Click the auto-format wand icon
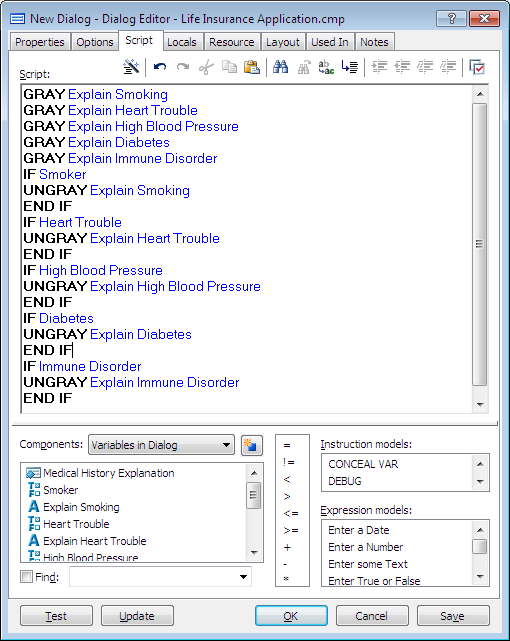Viewport: 510px width, 641px height. click(x=132, y=67)
